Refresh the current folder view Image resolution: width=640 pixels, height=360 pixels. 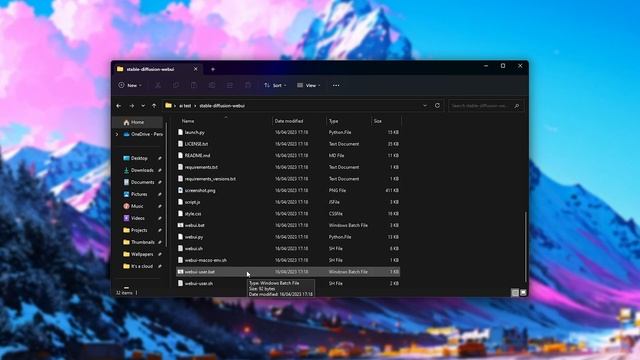(437, 105)
